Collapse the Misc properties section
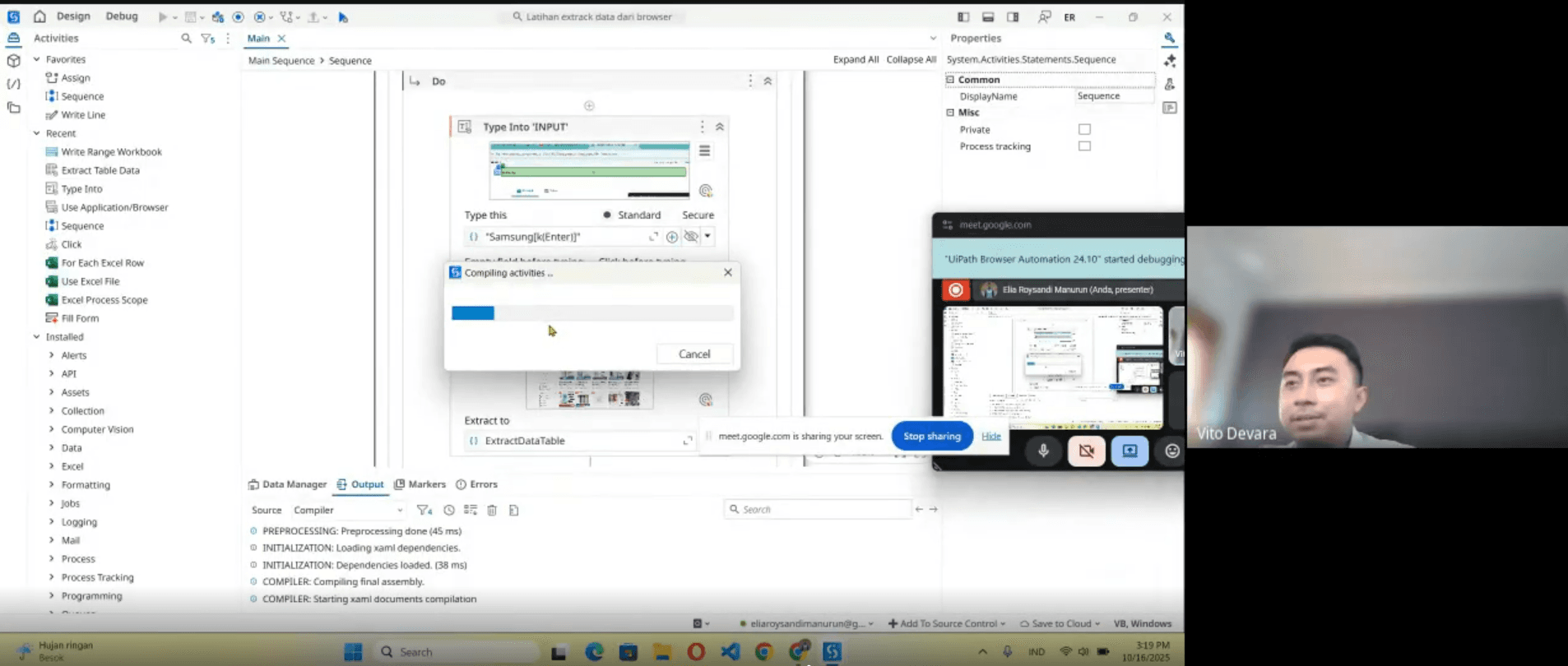Viewport: 1568px width, 666px height. tap(950, 113)
